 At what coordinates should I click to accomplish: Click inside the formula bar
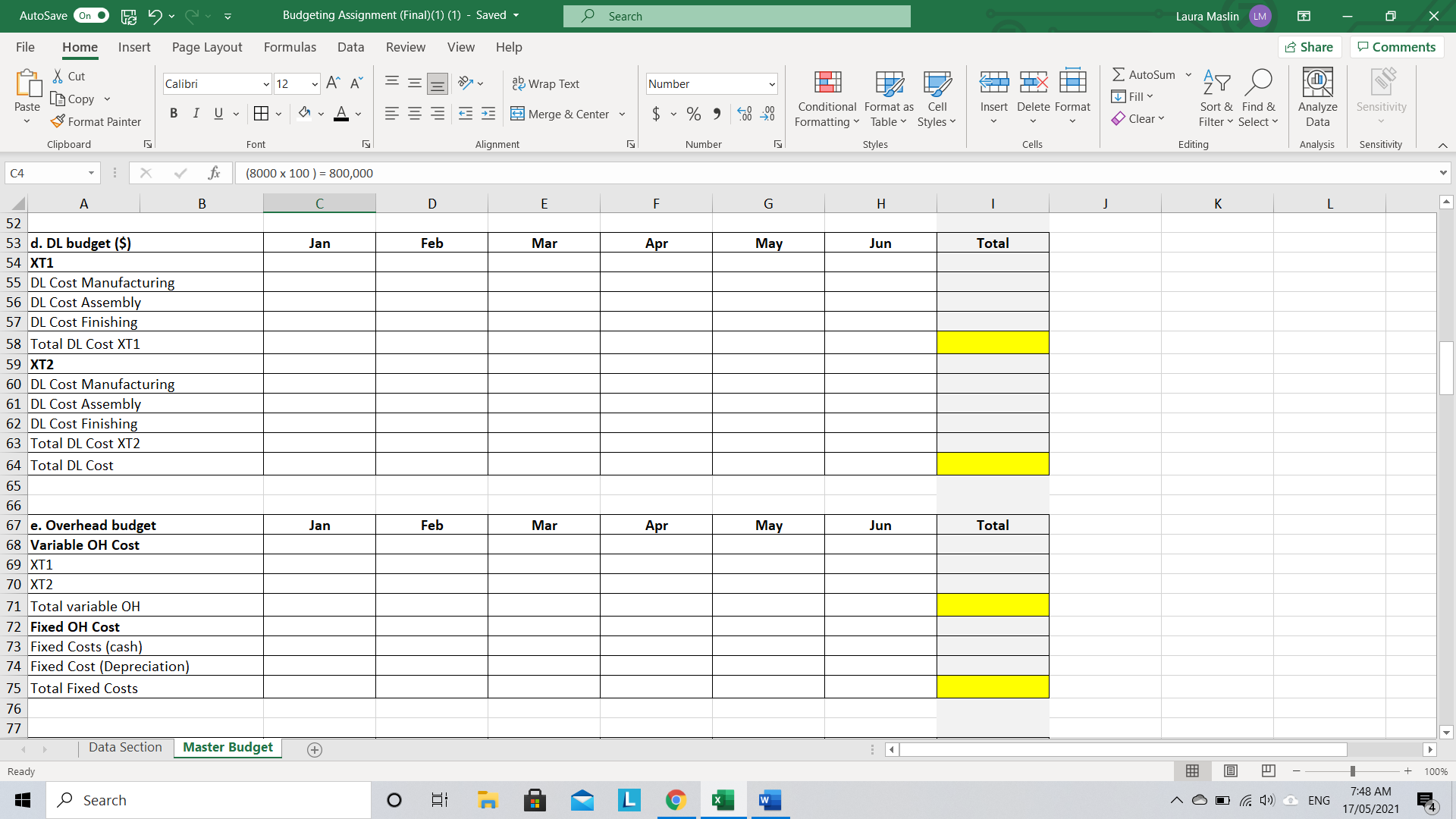click(x=531, y=173)
